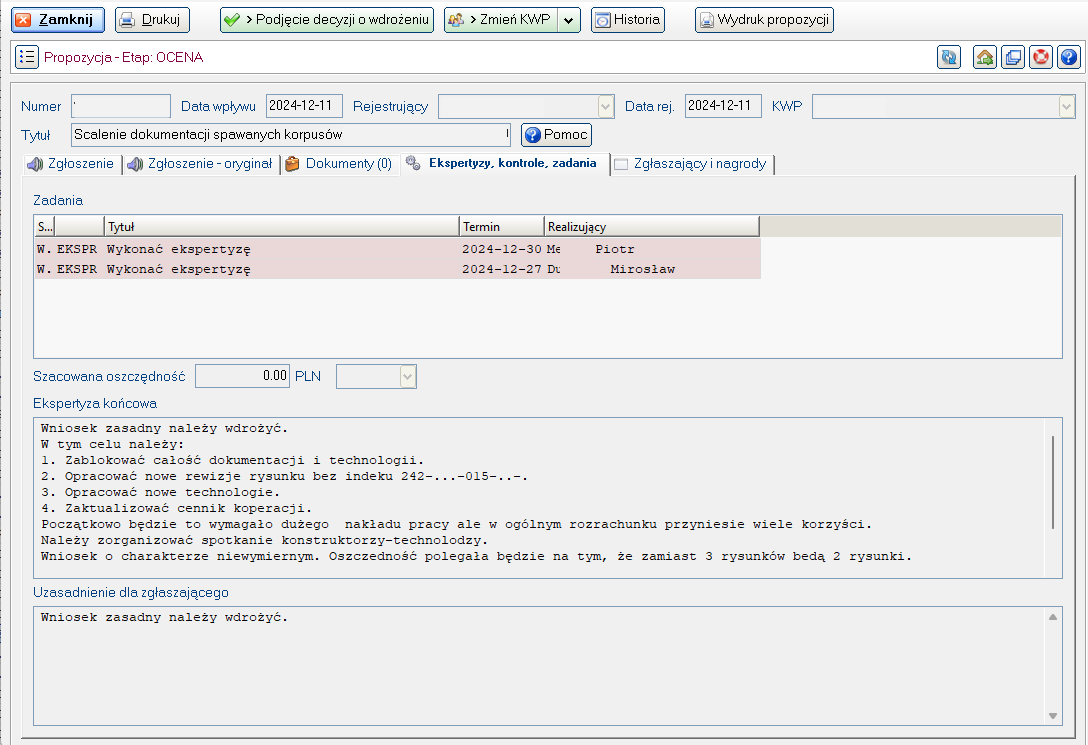Click the blue question mark icon in the header
Screen dimensions: 1088x745
coord(1069,57)
